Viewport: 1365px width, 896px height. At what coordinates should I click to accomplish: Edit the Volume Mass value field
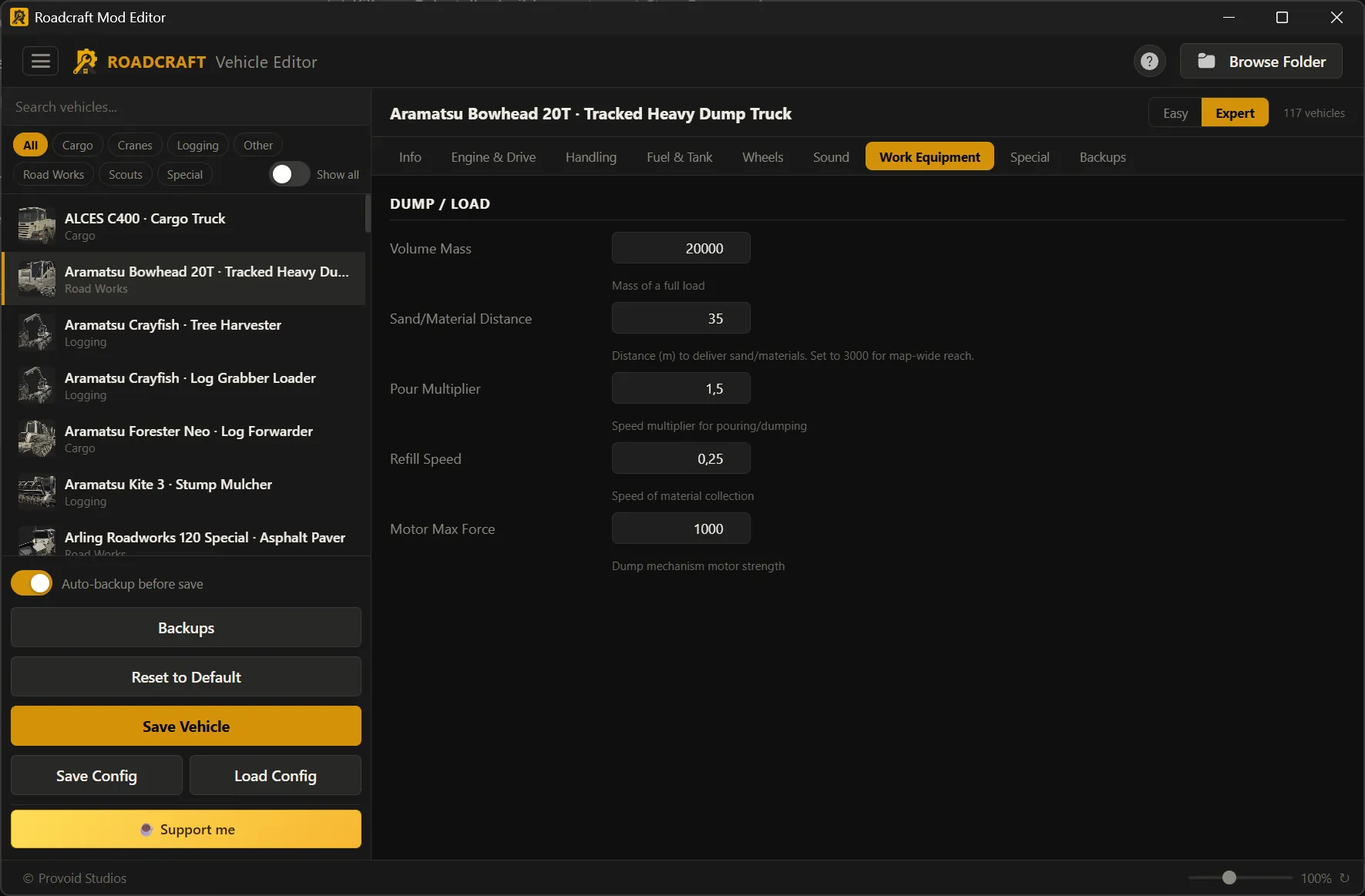(x=681, y=248)
